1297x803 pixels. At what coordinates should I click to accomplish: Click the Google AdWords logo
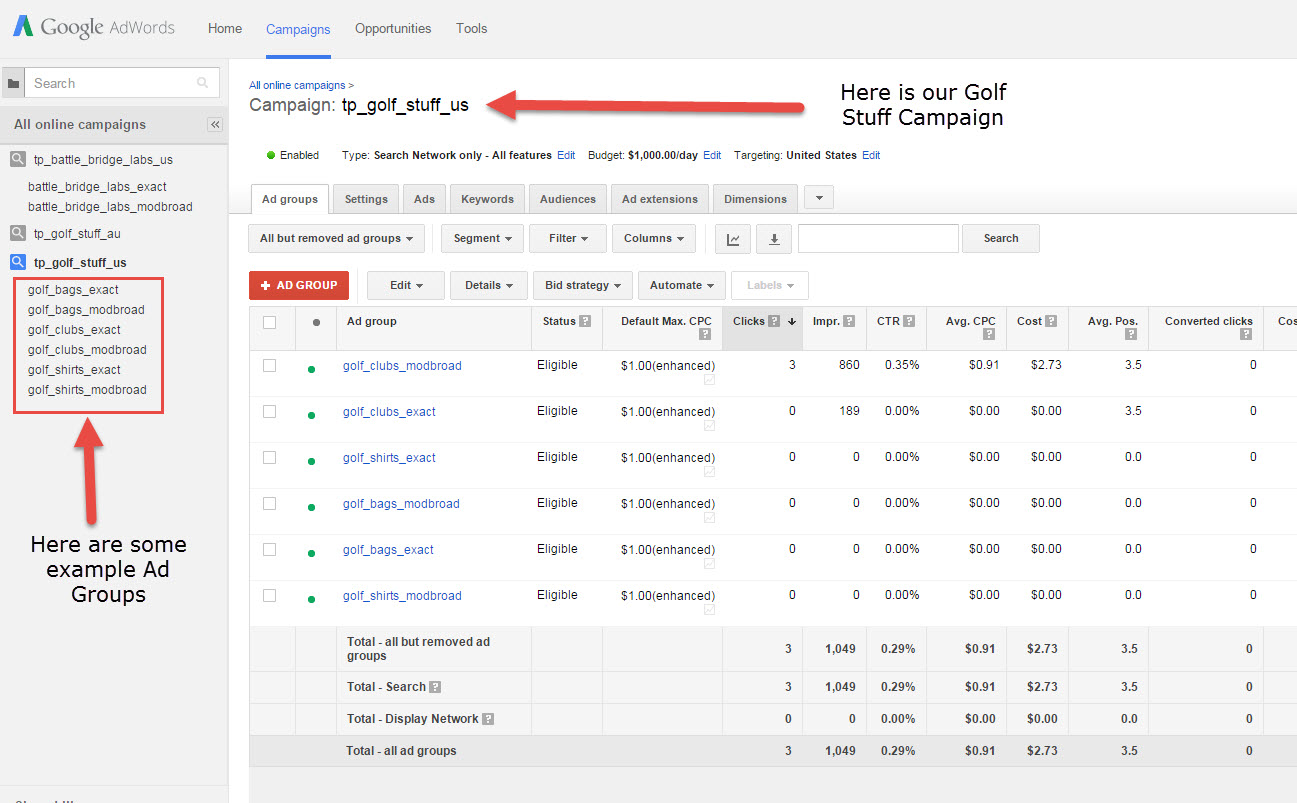[x=94, y=28]
